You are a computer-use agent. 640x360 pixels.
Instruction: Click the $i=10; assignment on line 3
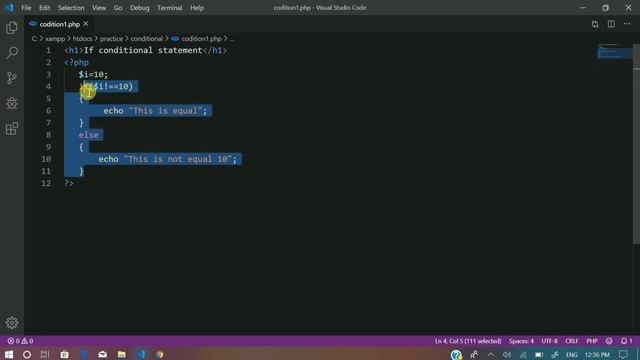tap(93, 74)
